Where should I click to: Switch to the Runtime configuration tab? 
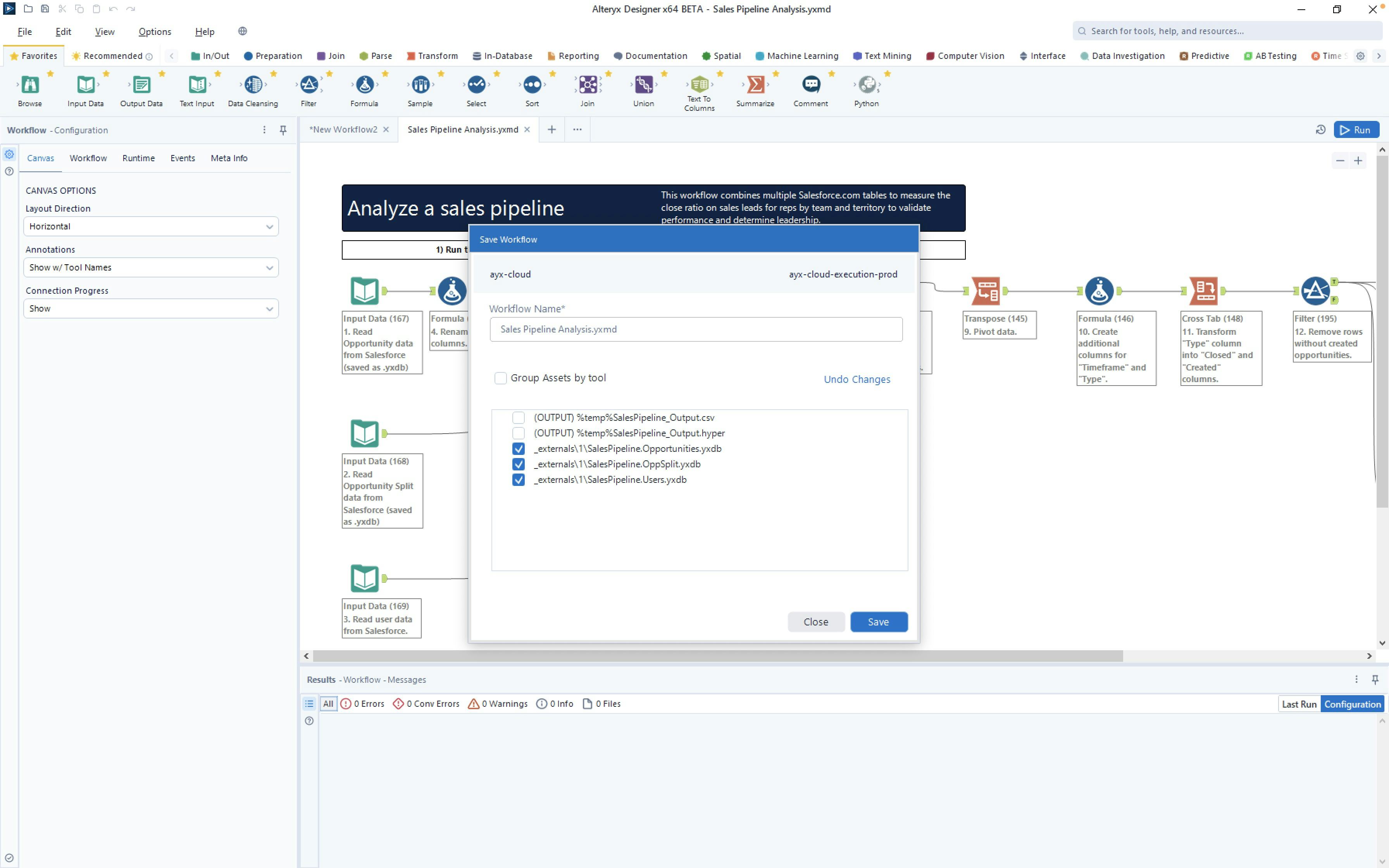coord(138,158)
